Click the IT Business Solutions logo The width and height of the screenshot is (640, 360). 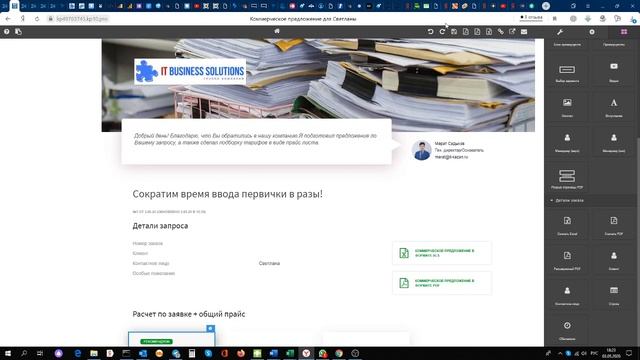point(190,71)
